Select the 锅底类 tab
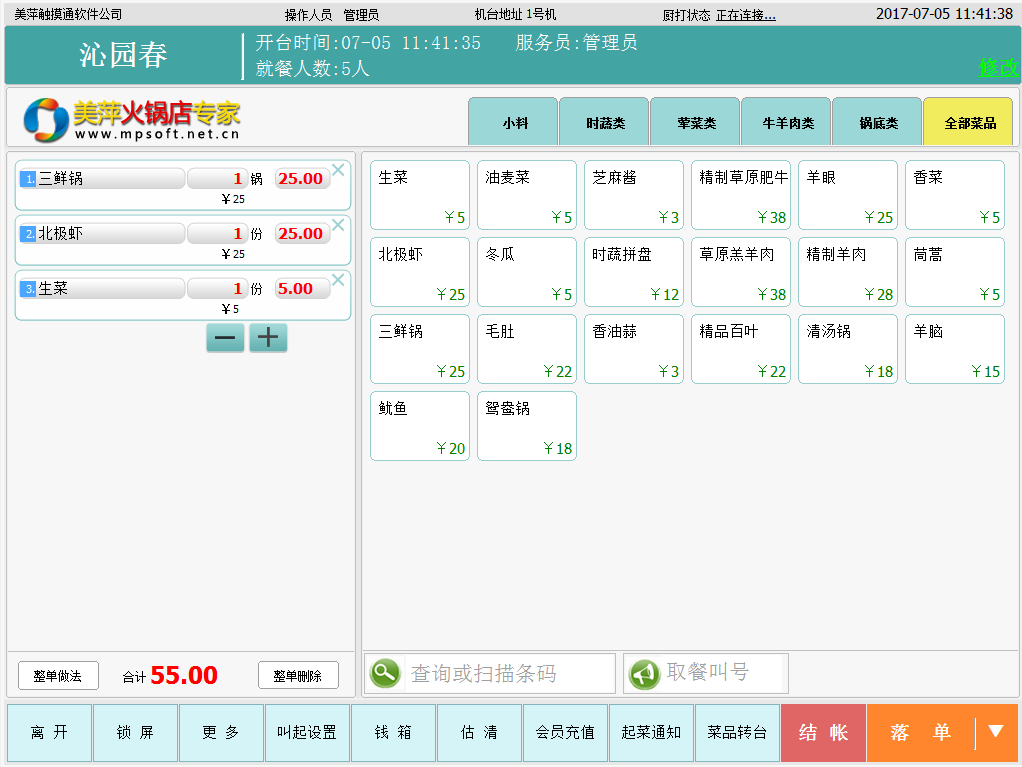 tap(877, 123)
